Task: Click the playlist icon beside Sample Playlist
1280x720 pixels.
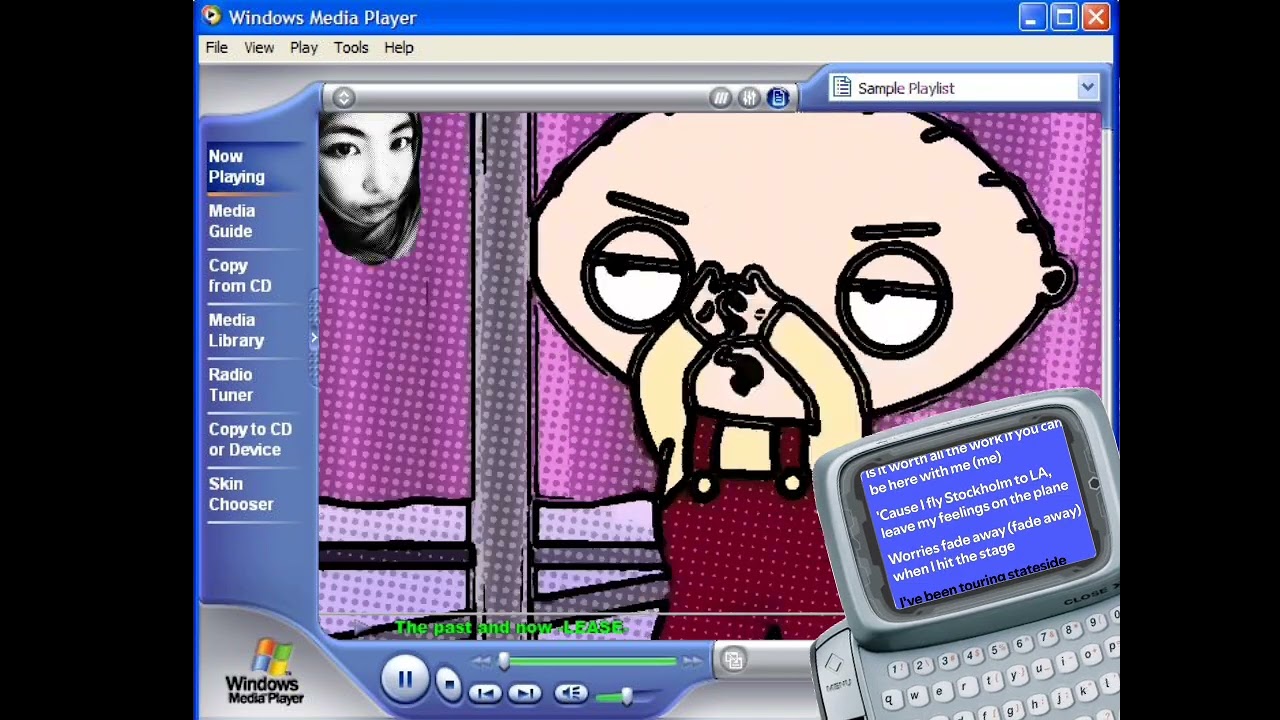Action: (x=842, y=88)
